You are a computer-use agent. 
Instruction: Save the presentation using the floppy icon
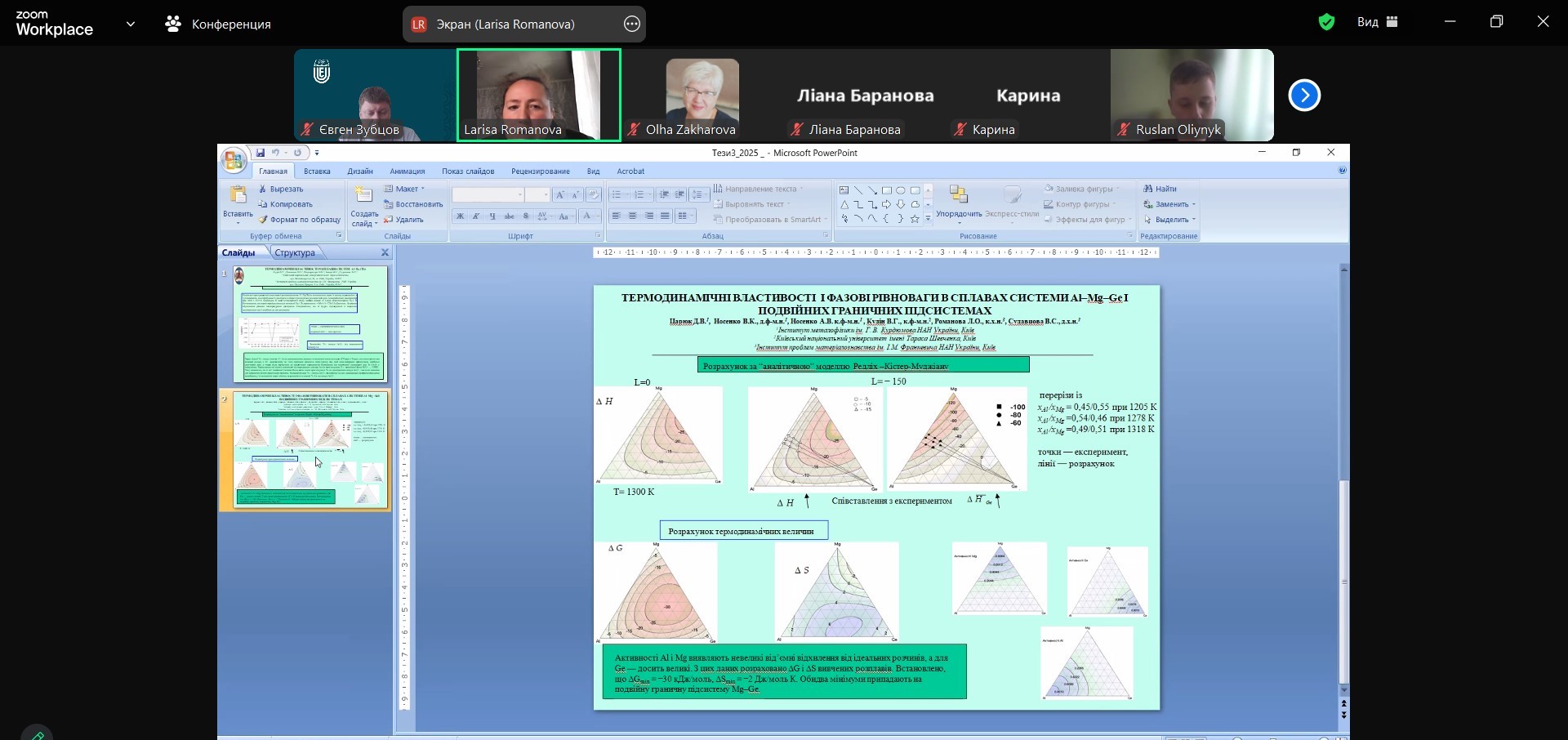point(260,153)
